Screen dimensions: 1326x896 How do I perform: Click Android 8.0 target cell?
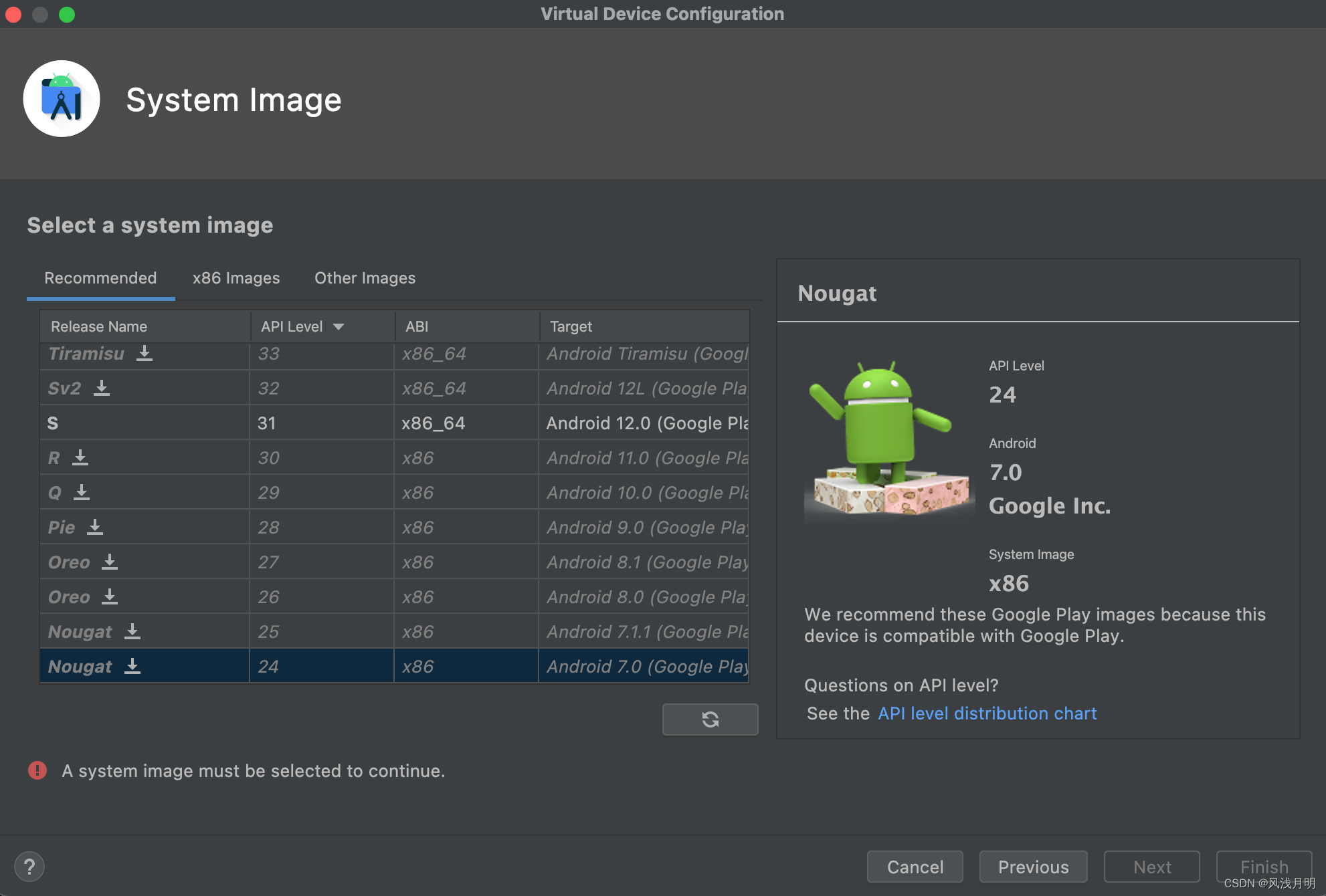click(x=644, y=596)
